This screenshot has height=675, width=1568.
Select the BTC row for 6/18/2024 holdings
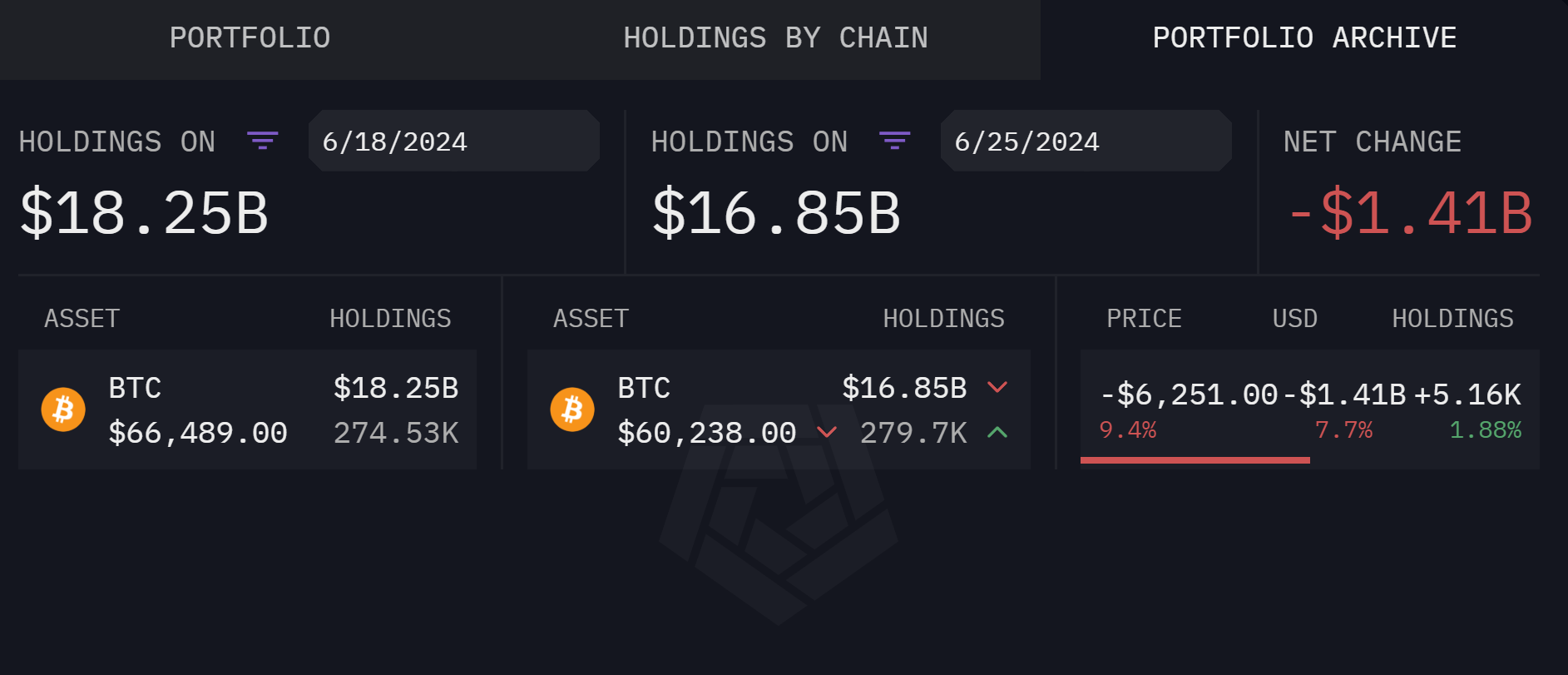point(248,409)
